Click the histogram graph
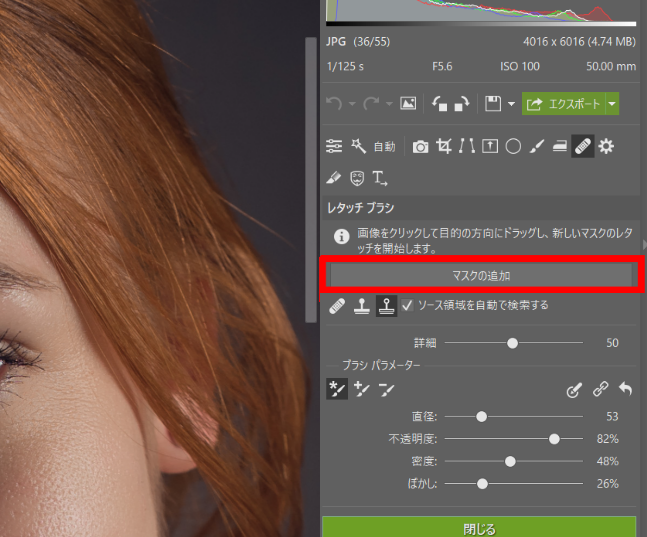Screen dimensions: 647x537 (481, 11)
